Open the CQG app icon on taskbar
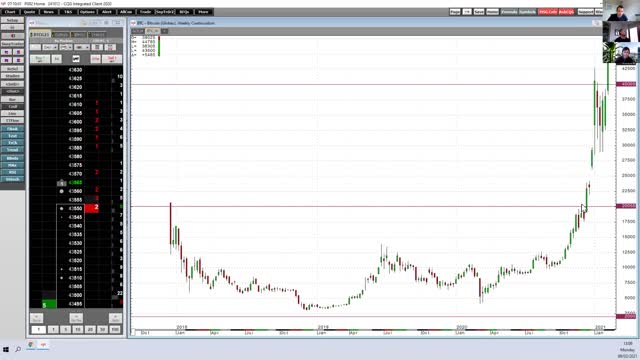Screen dimensions: 640x360 tap(43, 345)
